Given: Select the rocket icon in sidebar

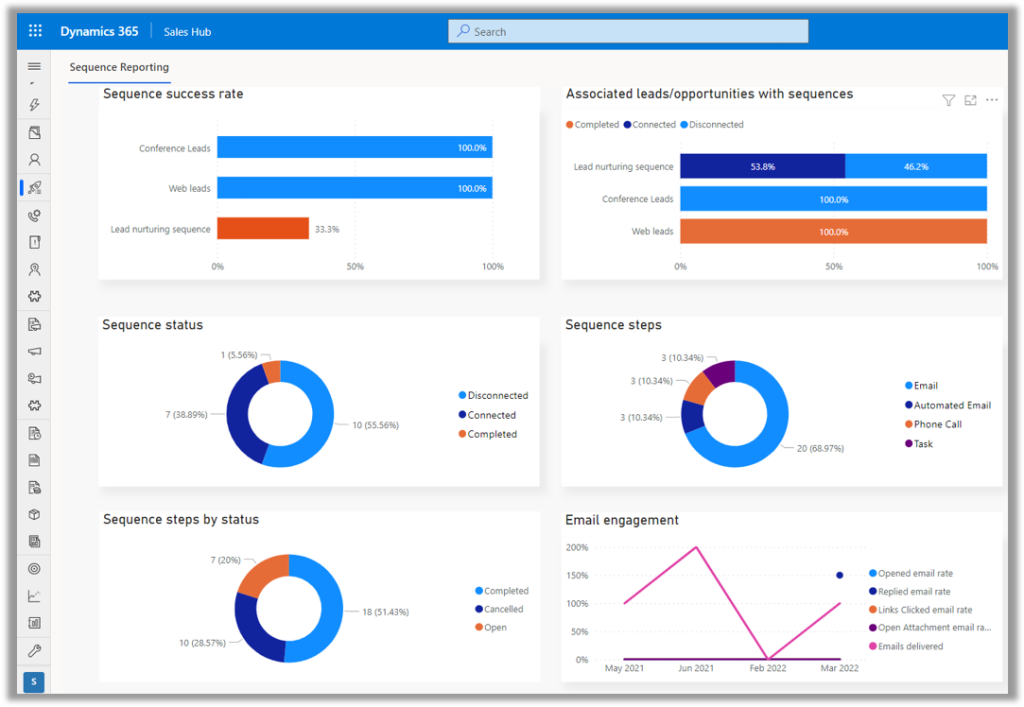Looking at the screenshot, I should 34,187.
